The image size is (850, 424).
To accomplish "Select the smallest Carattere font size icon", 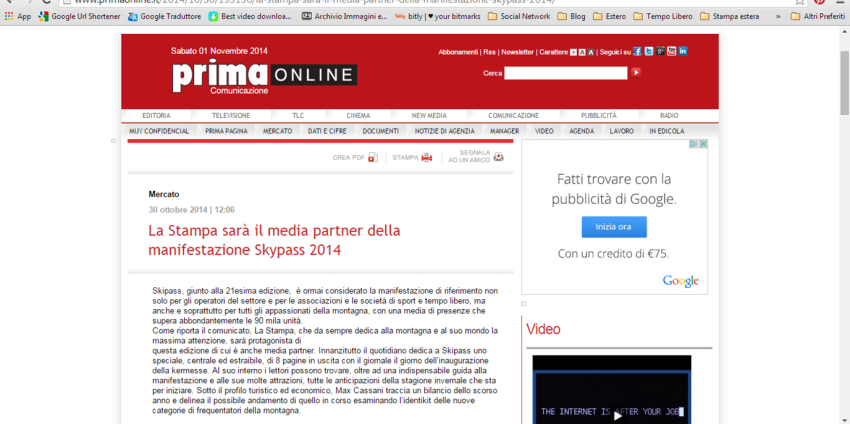I will click(x=573, y=53).
